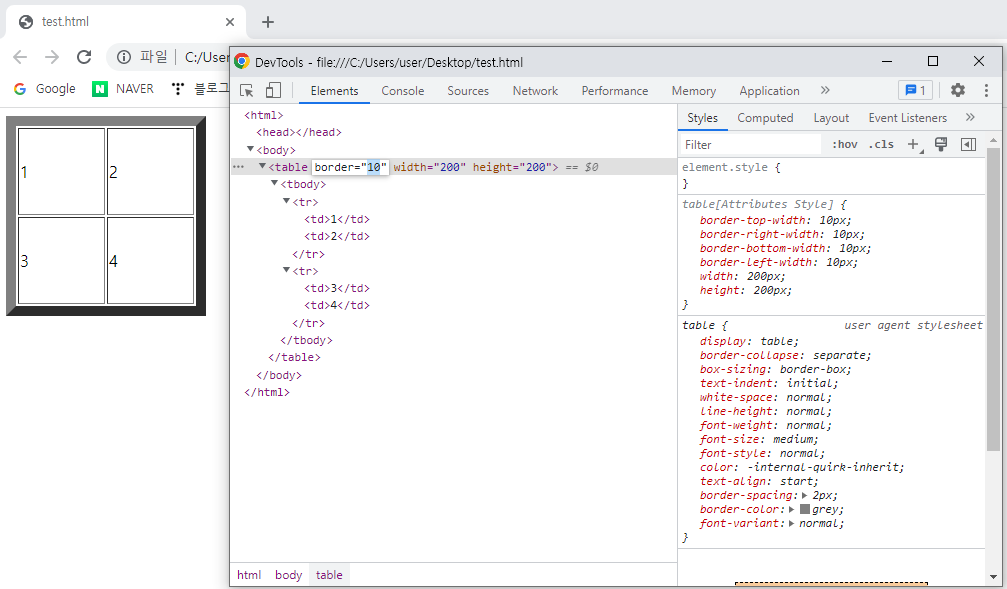Collapse the table node triangle
Image resolution: width=1007 pixels, height=589 pixels.
click(262, 166)
